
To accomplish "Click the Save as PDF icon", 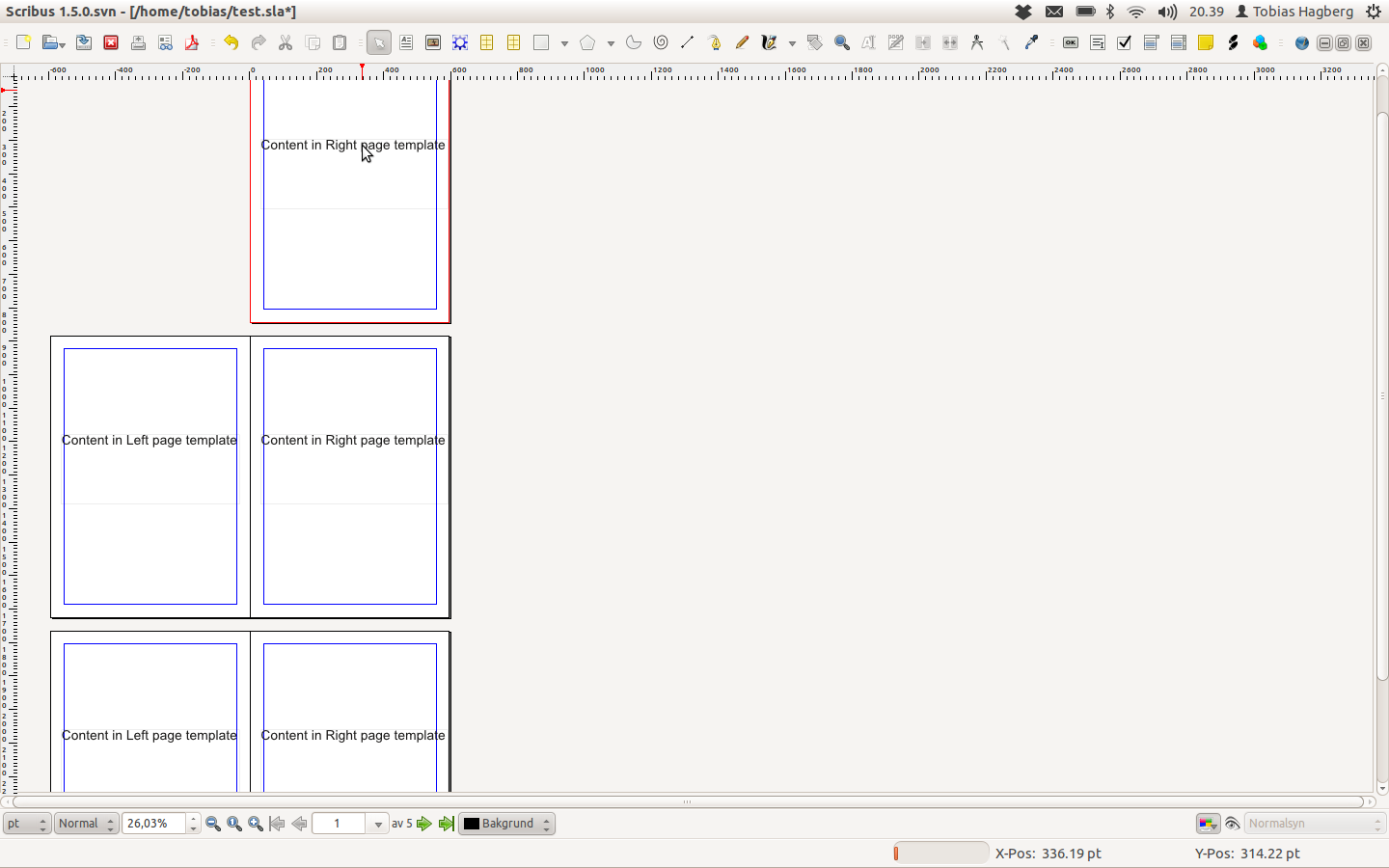I will pyautogui.click(x=192, y=42).
